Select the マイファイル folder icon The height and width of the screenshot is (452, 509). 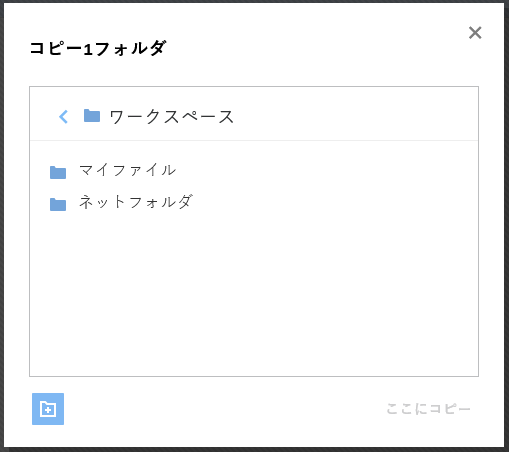click(x=58, y=172)
